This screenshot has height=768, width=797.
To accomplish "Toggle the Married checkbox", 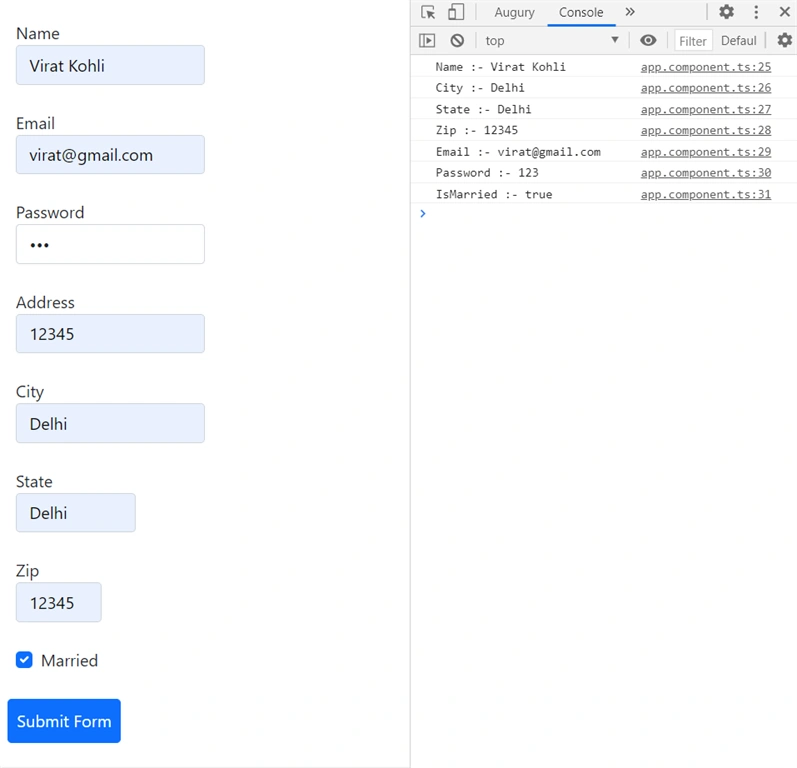I will (24, 660).
